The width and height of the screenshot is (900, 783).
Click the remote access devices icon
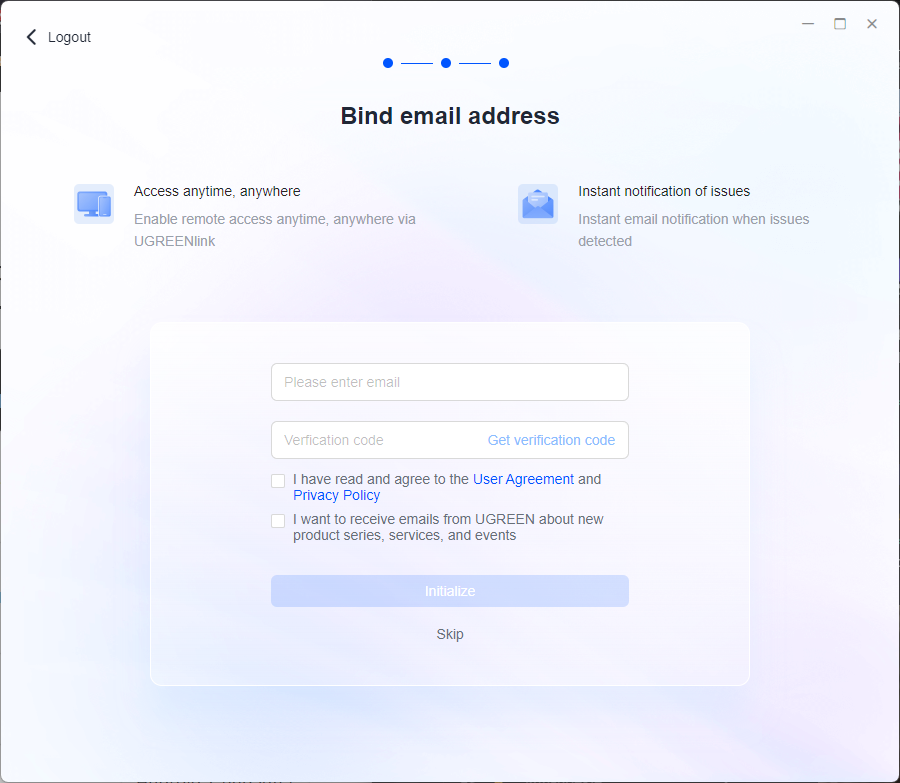coord(93,204)
